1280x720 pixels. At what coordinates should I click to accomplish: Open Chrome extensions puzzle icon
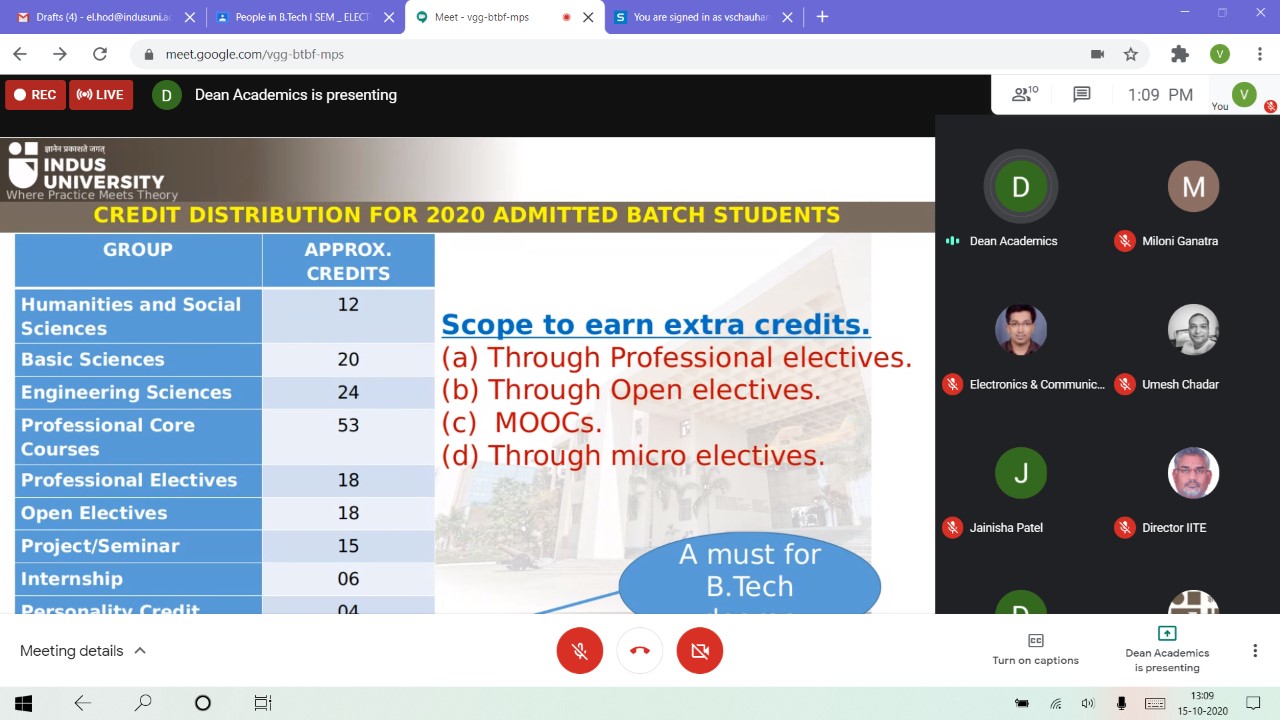[1180, 54]
